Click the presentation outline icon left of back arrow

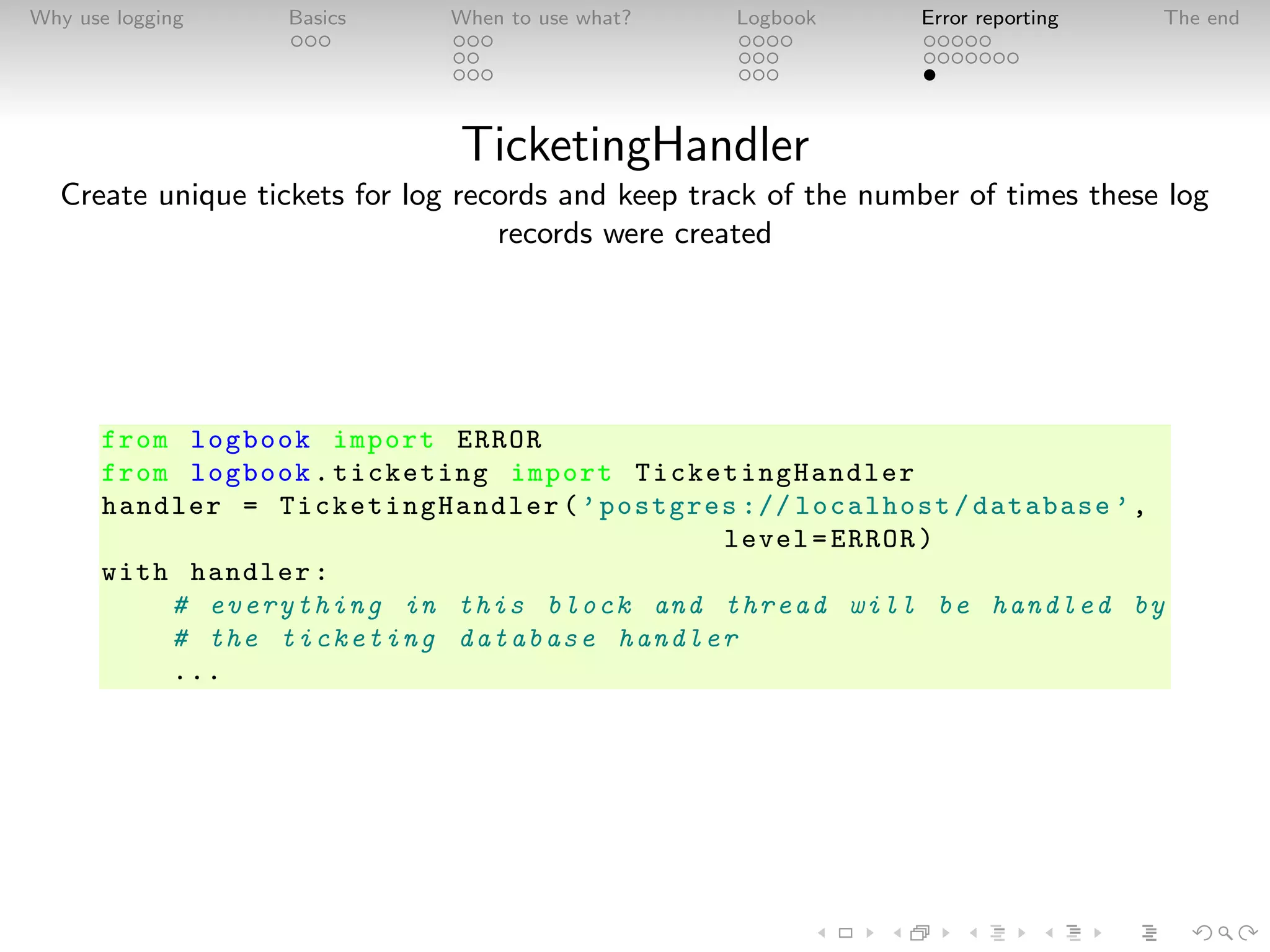(1149, 932)
